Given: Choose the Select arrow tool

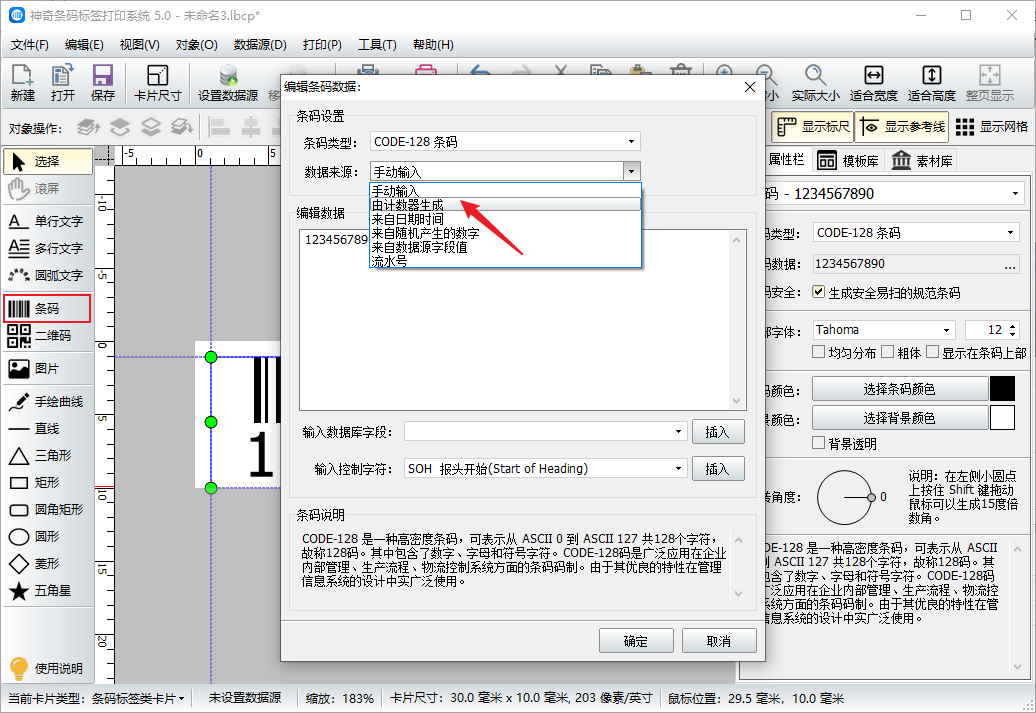Looking at the screenshot, I should 48,161.
